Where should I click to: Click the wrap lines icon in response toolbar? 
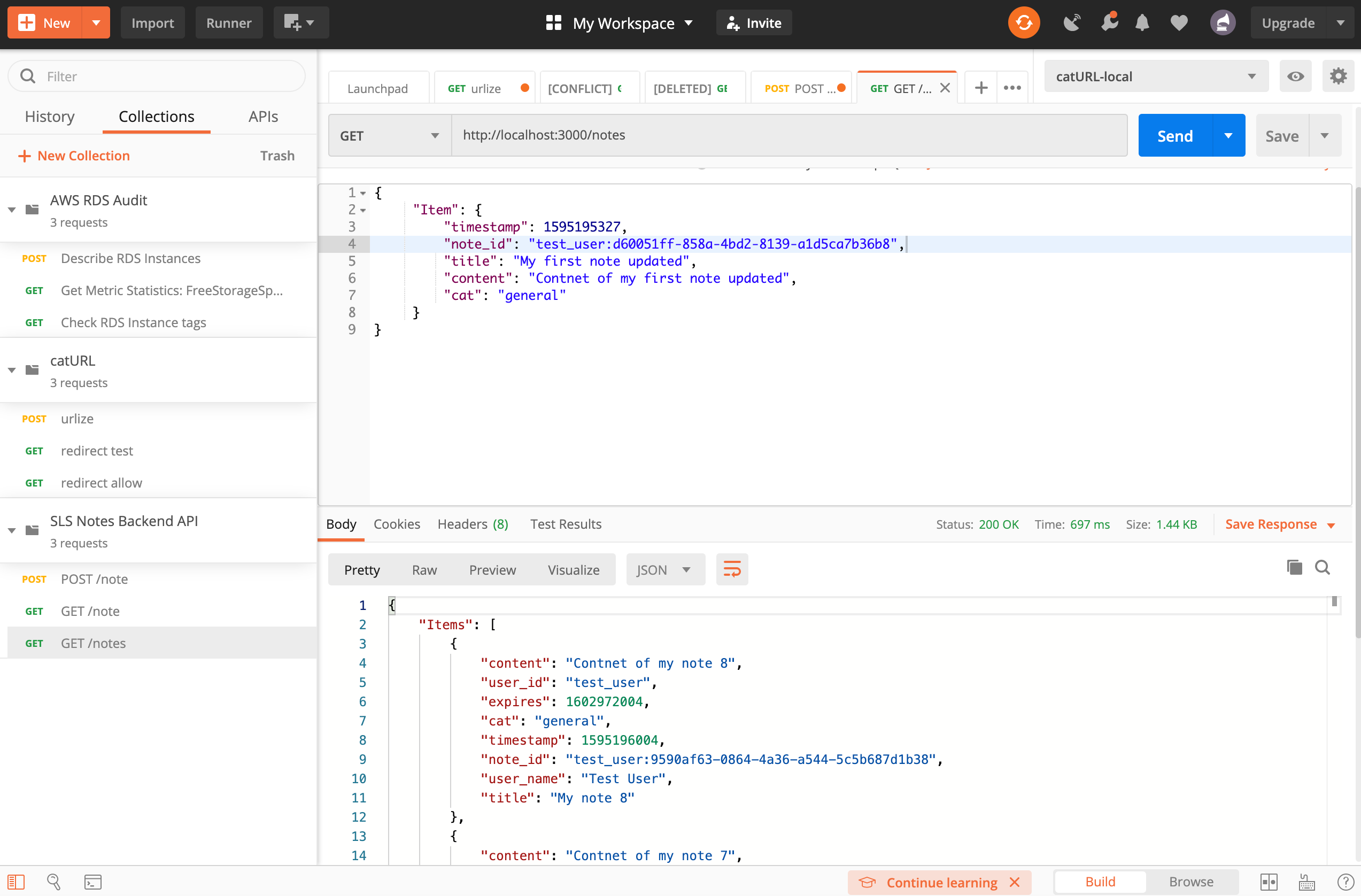pos(732,569)
